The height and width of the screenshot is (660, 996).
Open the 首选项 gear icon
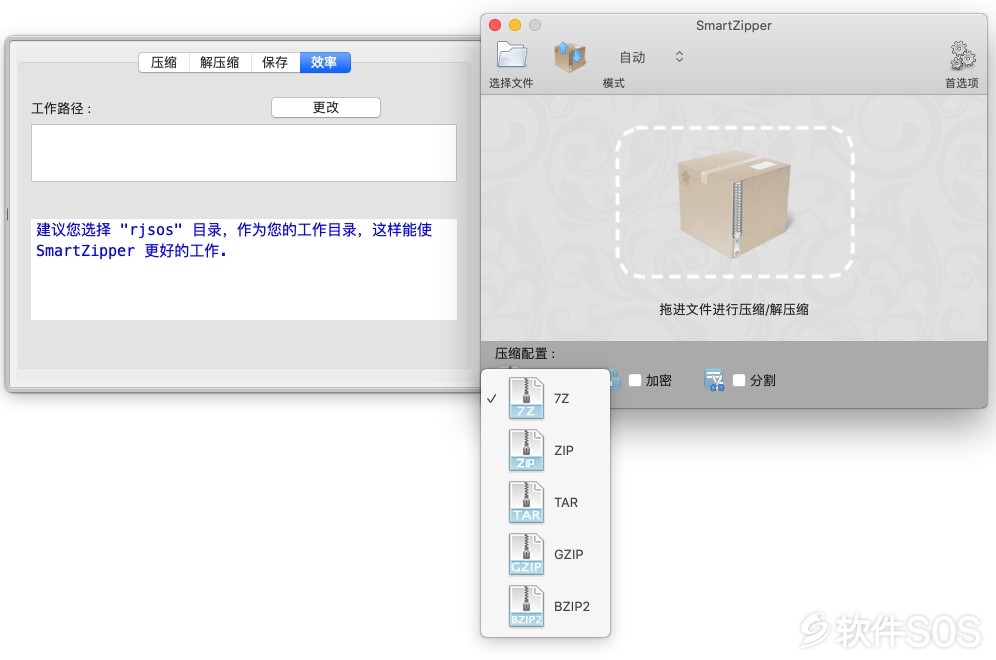click(x=962, y=56)
